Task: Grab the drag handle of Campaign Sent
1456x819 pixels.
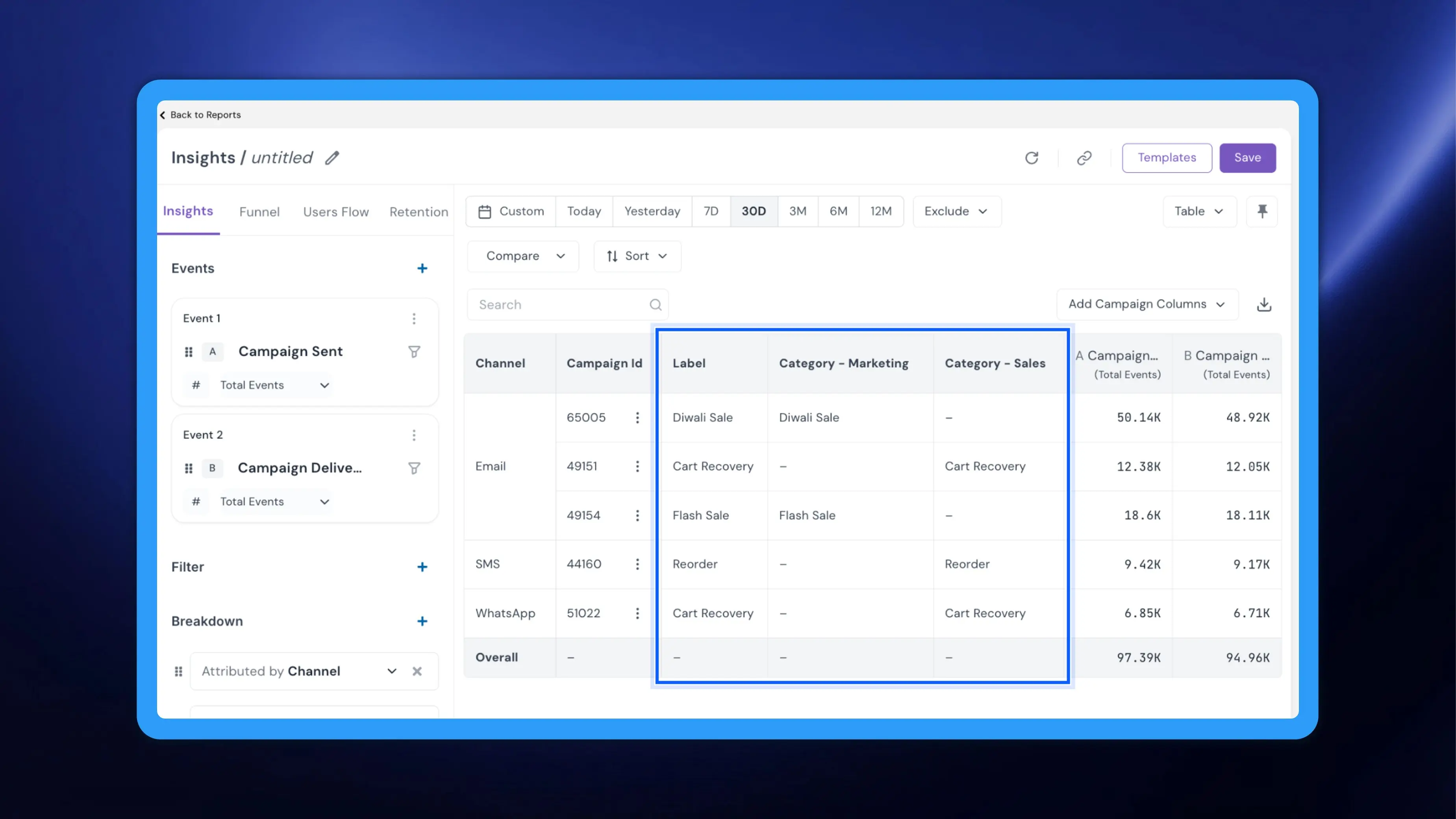Action: click(189, 352)
